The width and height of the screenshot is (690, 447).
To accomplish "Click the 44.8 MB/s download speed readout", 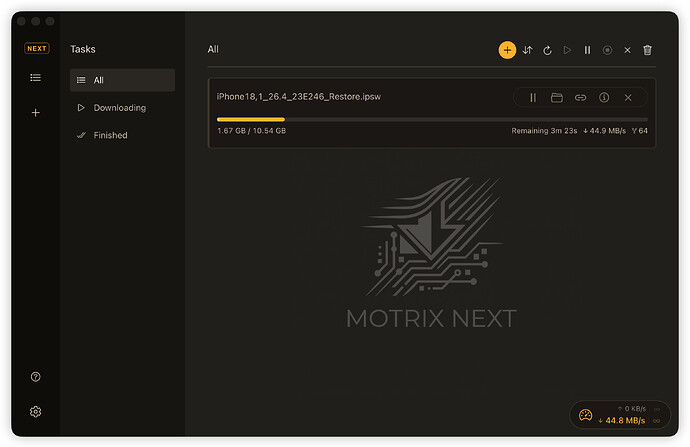I will tap(621, 421).
